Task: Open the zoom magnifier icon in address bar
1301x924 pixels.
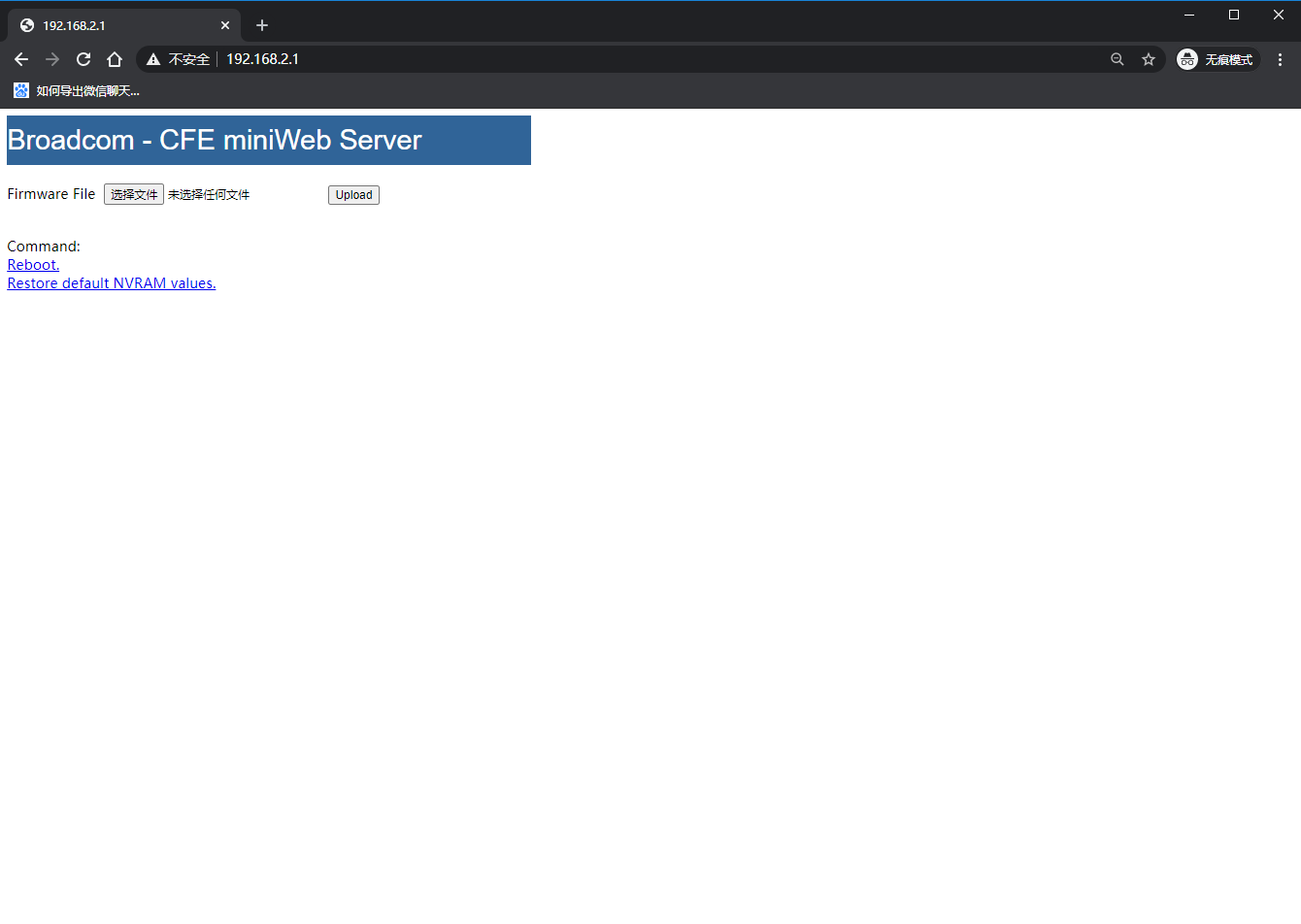Action: click(1118, 59)
